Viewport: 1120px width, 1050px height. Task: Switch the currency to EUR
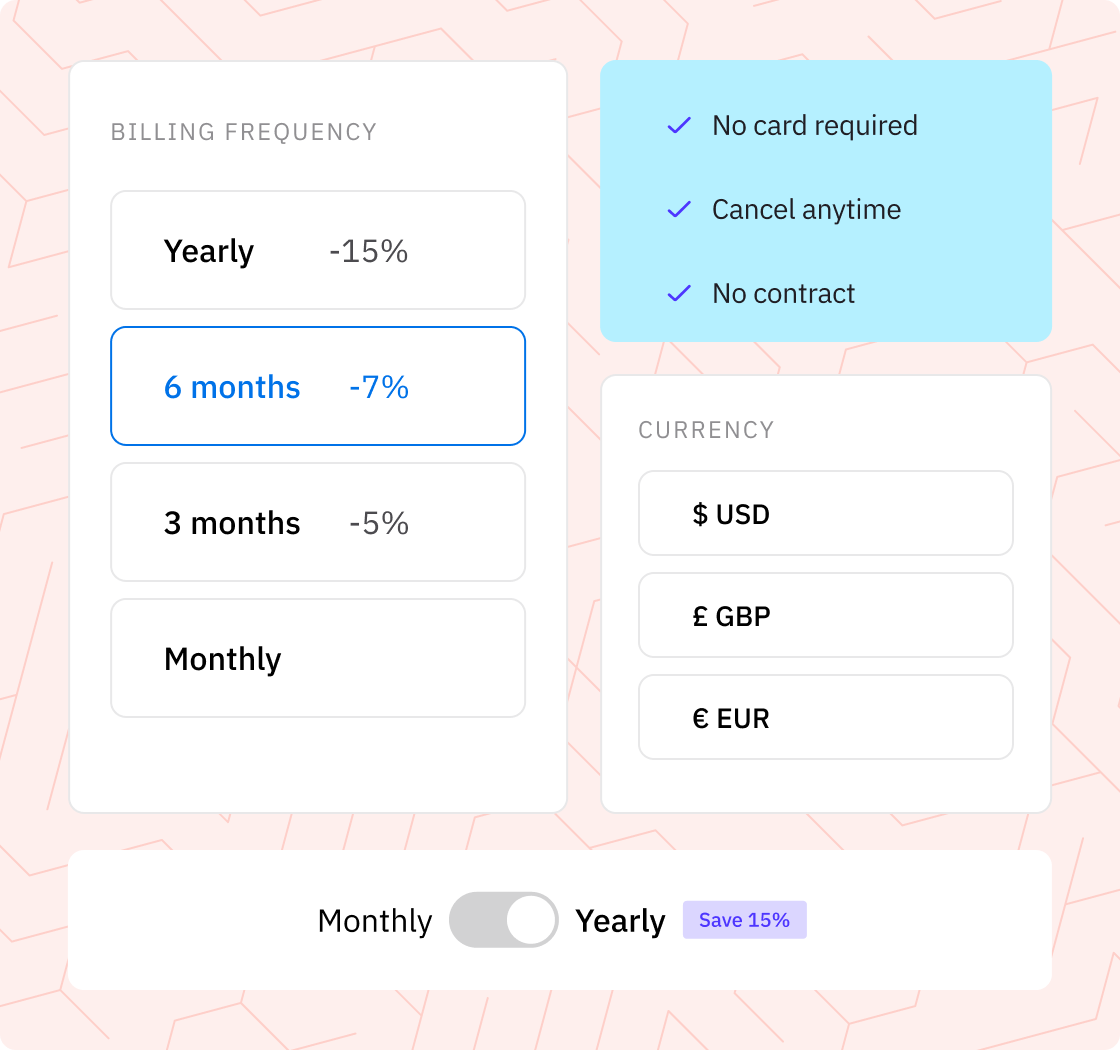[826, 718]
